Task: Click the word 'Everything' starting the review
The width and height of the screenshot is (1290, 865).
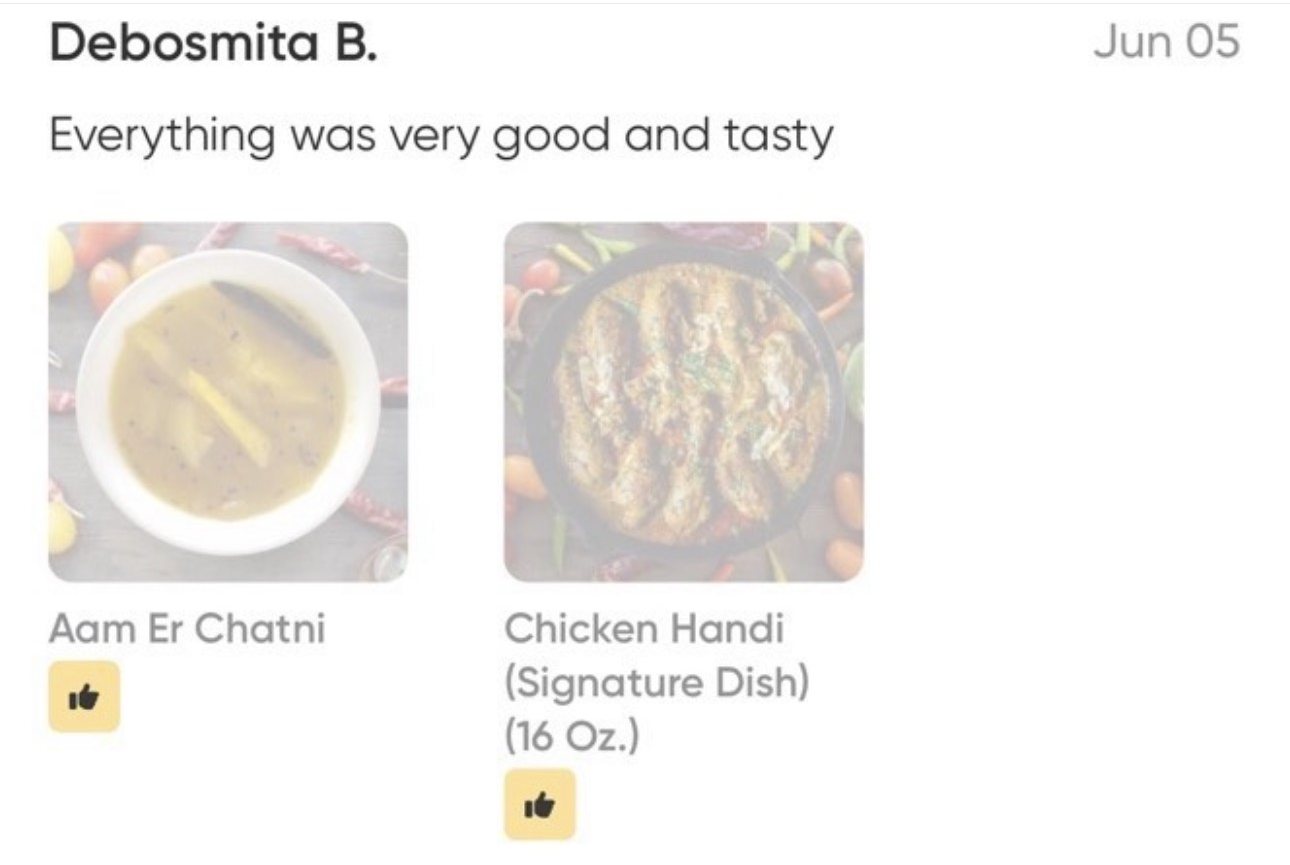Action: pos(161,138)
